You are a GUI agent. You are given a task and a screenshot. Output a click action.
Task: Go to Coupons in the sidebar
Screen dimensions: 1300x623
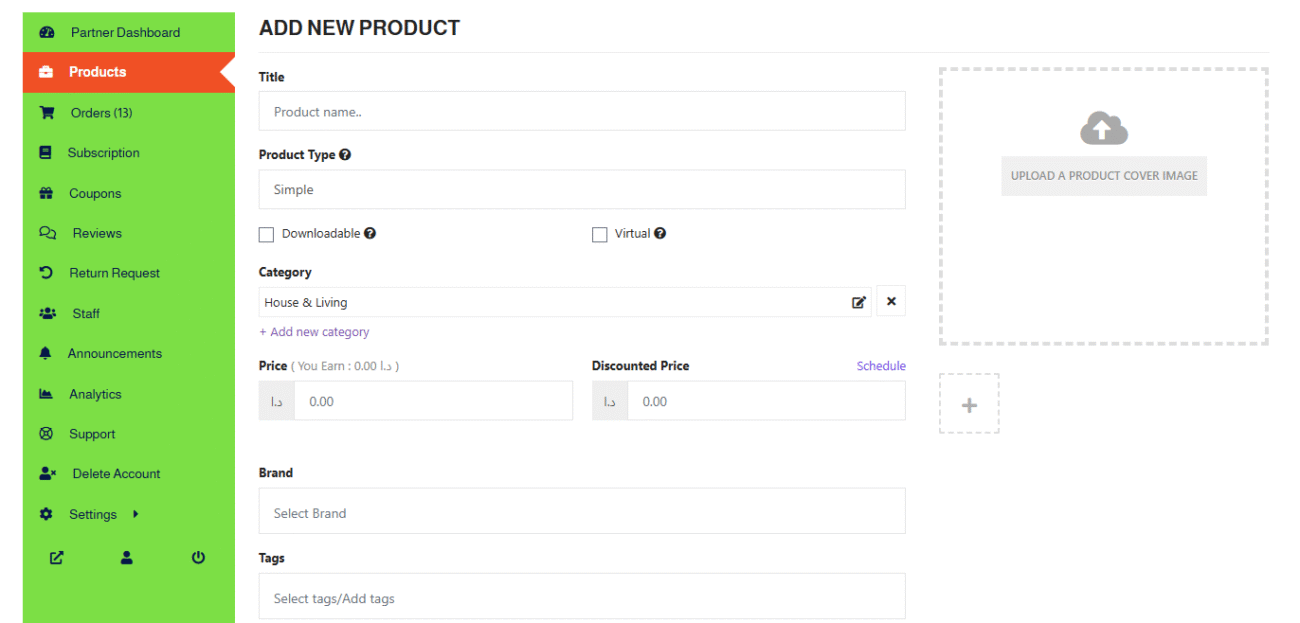(x=95, y=193)
